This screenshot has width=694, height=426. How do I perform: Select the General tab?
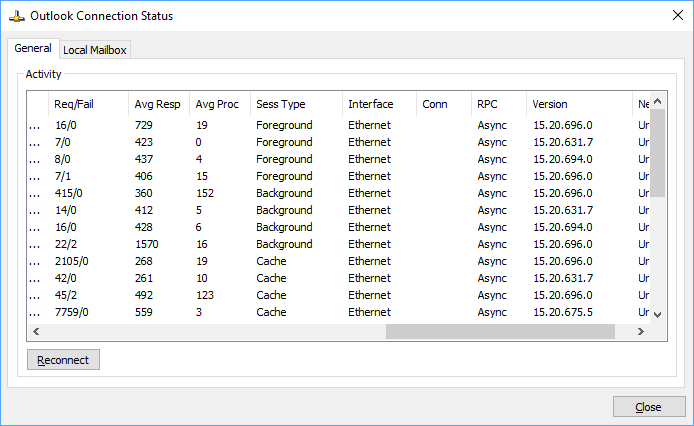click(x=33, y=49)
